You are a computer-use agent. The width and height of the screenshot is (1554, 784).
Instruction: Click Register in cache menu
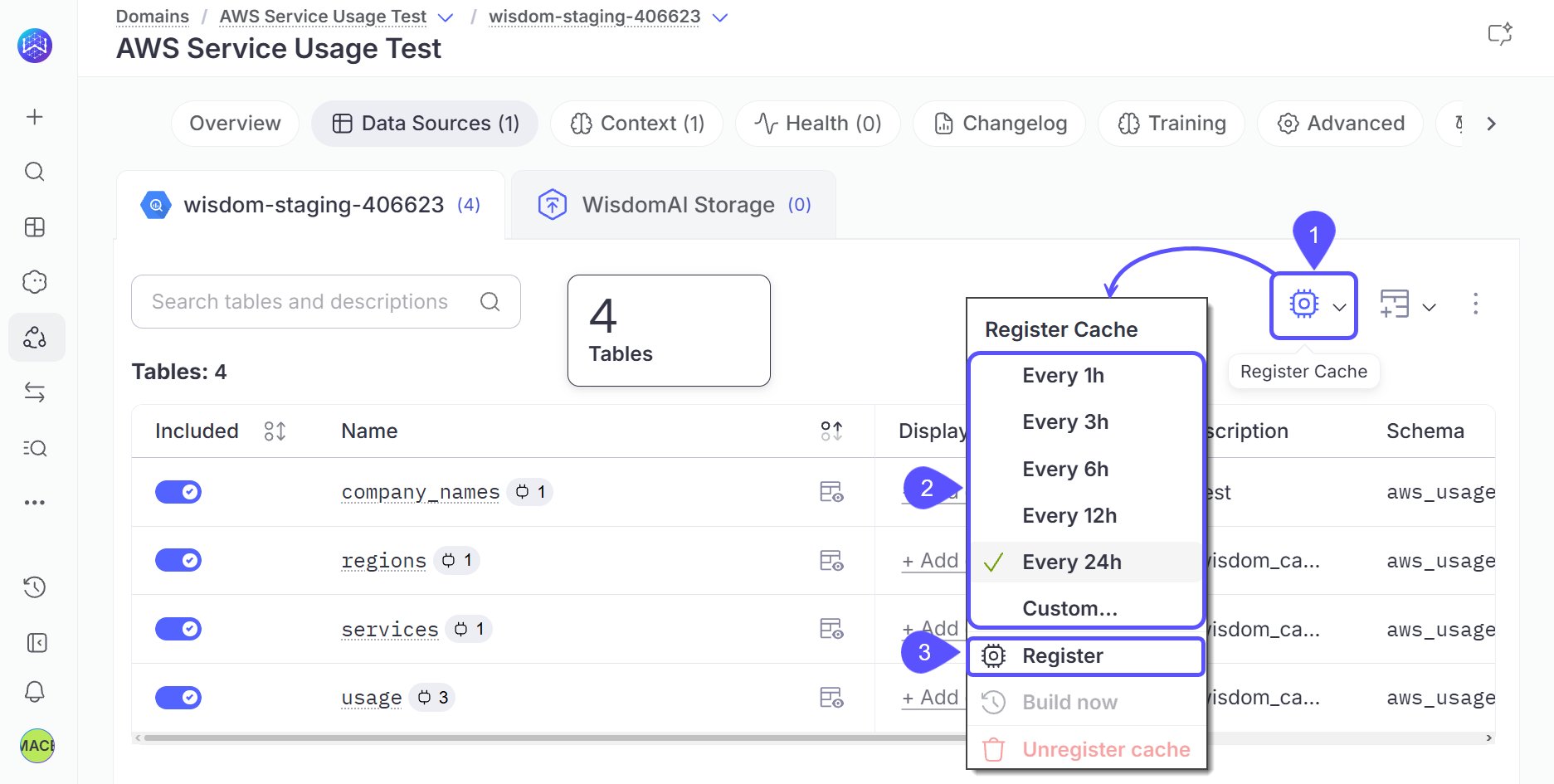click(x=1086, y=656)
